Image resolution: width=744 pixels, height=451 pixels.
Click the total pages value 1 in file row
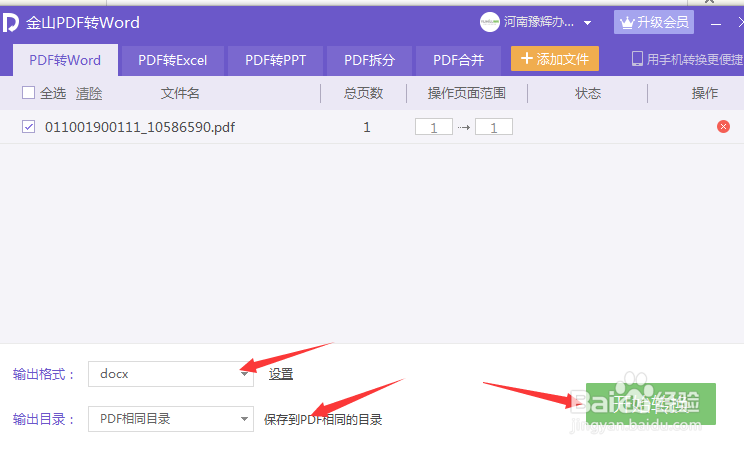(367, 127)
